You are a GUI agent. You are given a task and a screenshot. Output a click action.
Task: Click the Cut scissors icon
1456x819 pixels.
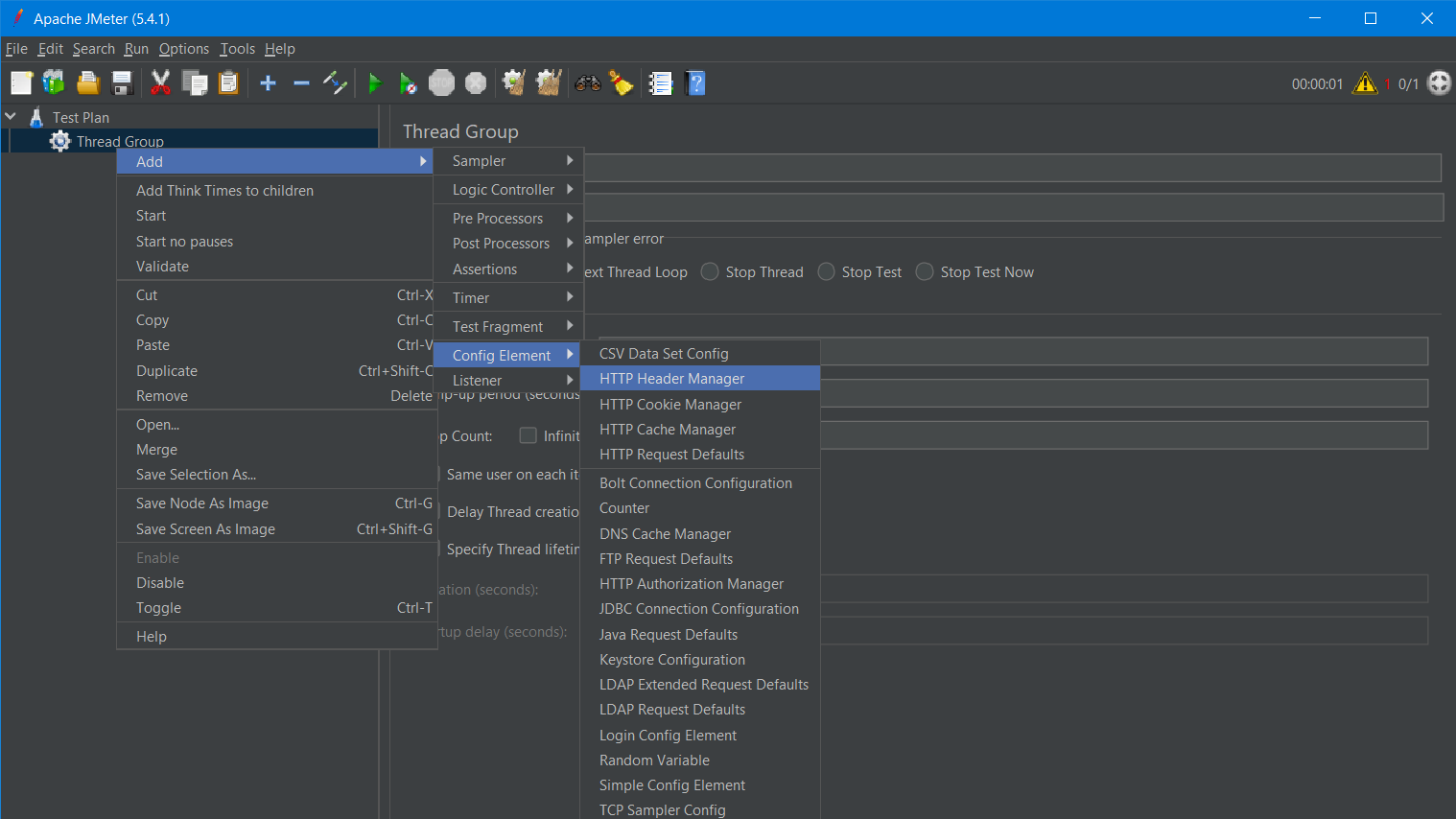160,83
